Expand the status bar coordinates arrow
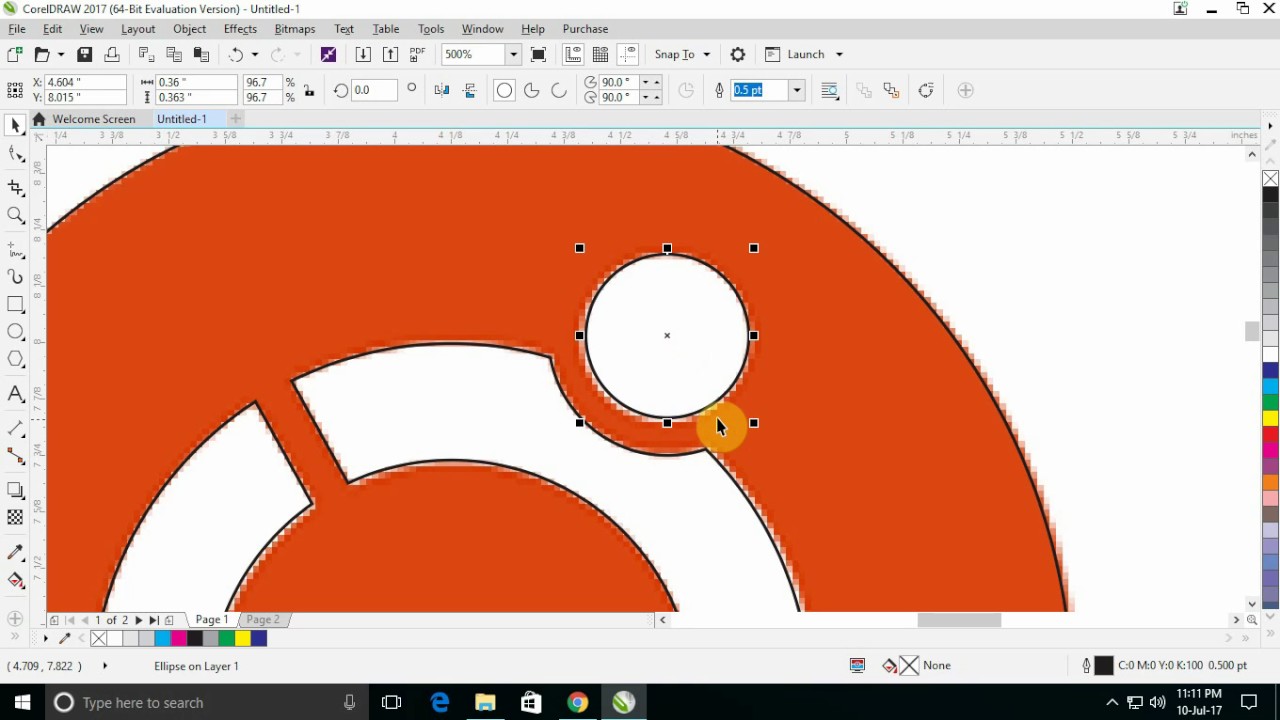This screenshot has width=1280, height=720. point(104,666)
